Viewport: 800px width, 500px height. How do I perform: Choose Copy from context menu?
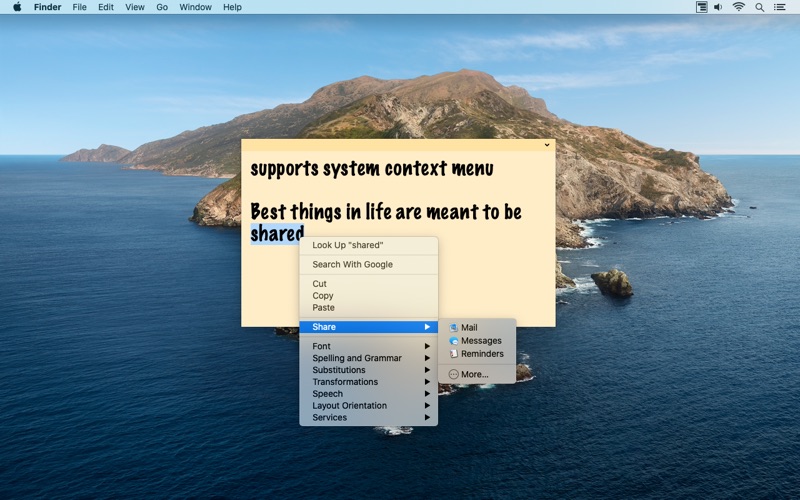pyautogui.click(x=368, y=295)
